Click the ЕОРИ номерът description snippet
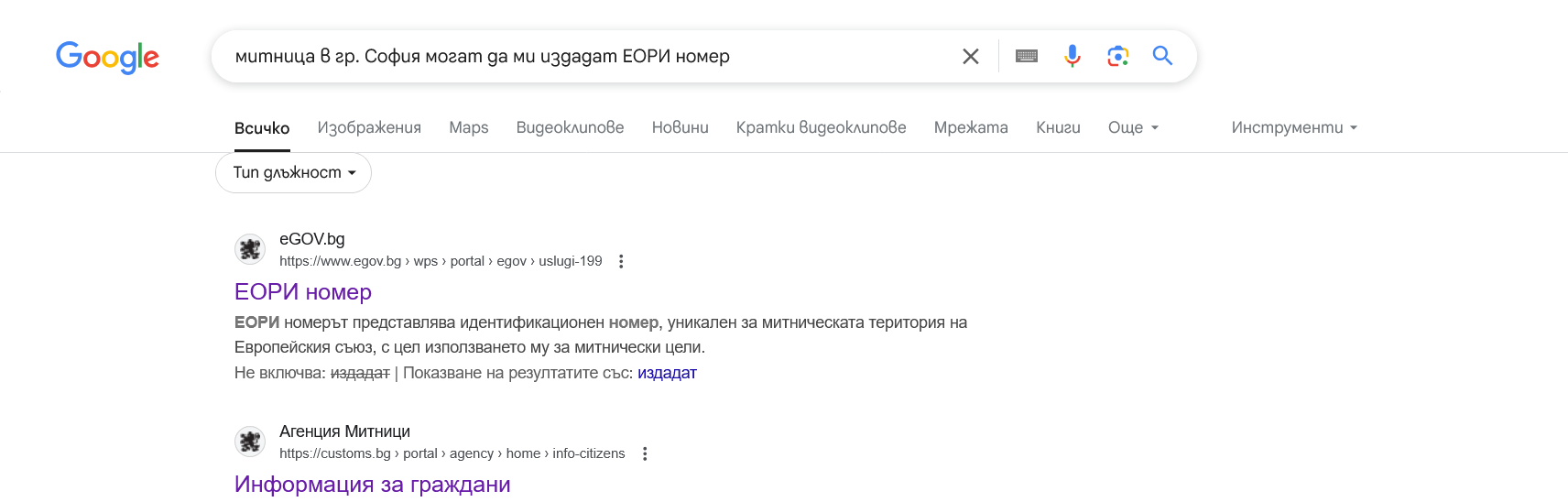The height and width of the screenshot is (502, 1568). pos(601,335)
